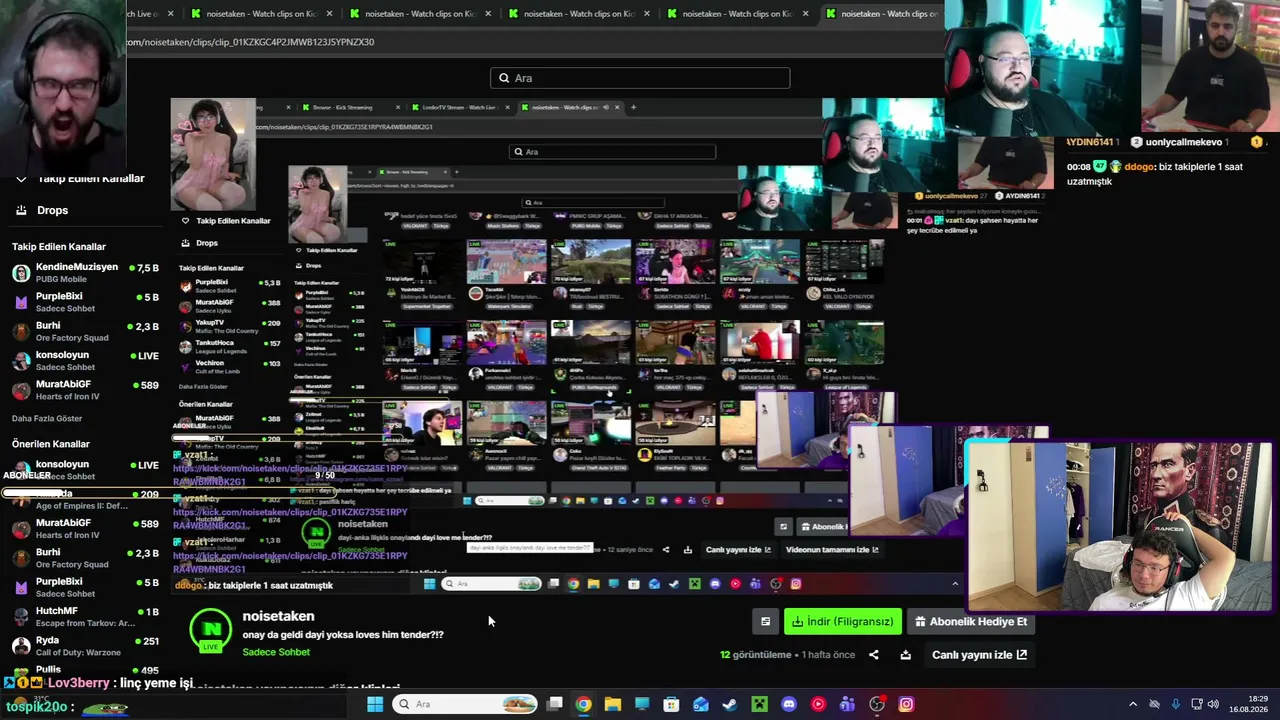Show hidden system tray icons

pos(1132,704)
